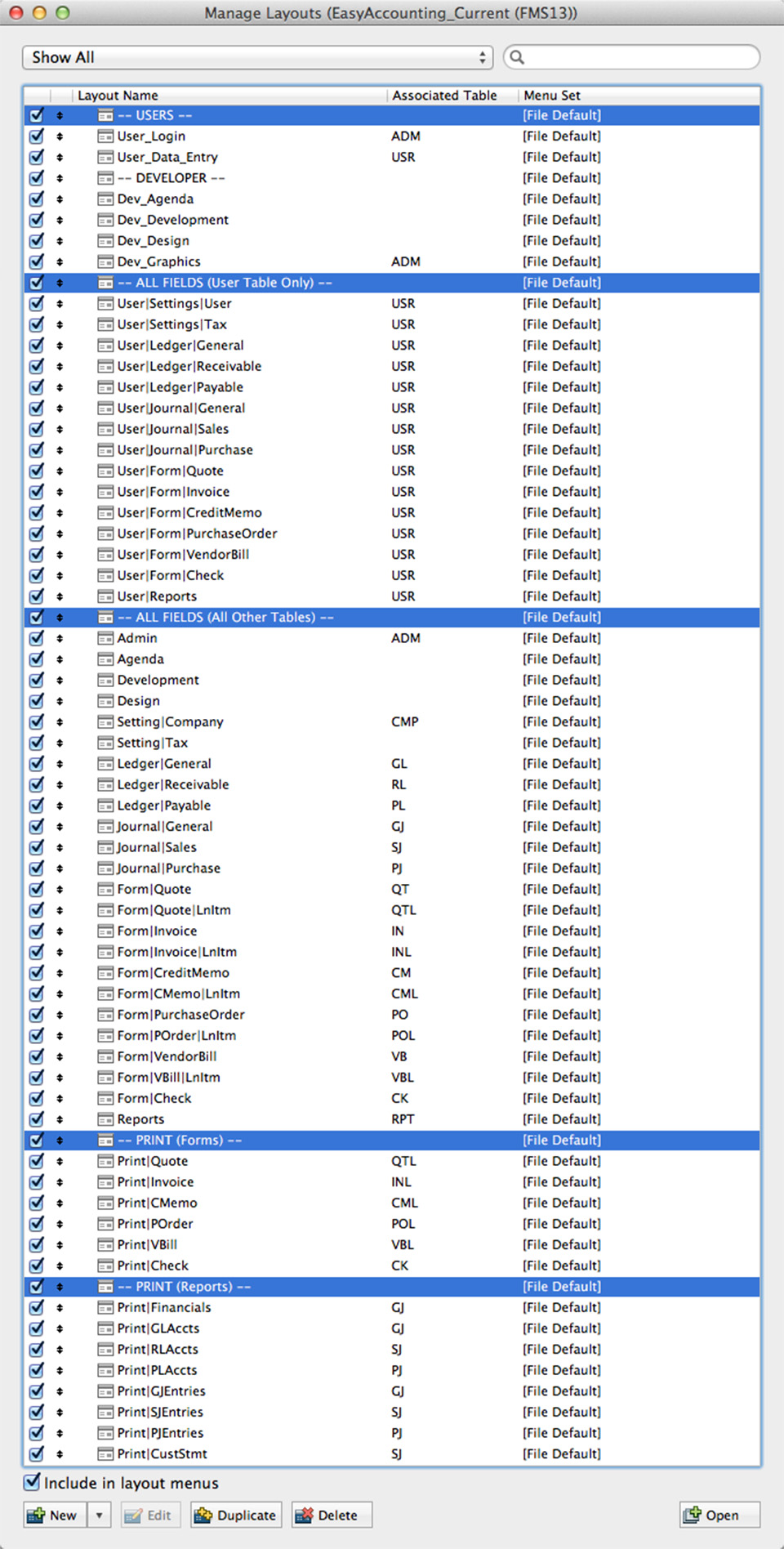This screenshot has height=1549, width=784.
Task: Open Menu Set dropdown for Setting|Tax
Action: coord(562,743)
